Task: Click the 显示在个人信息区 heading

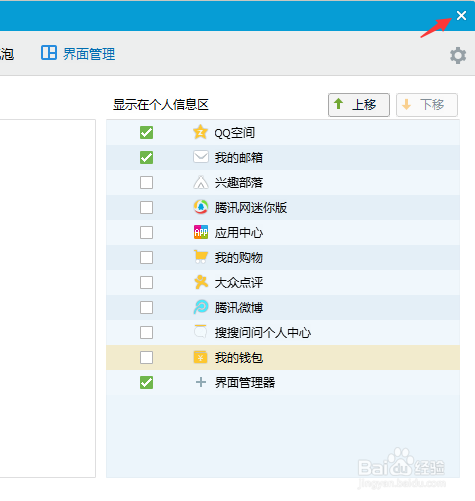Action: click(161, 105)
